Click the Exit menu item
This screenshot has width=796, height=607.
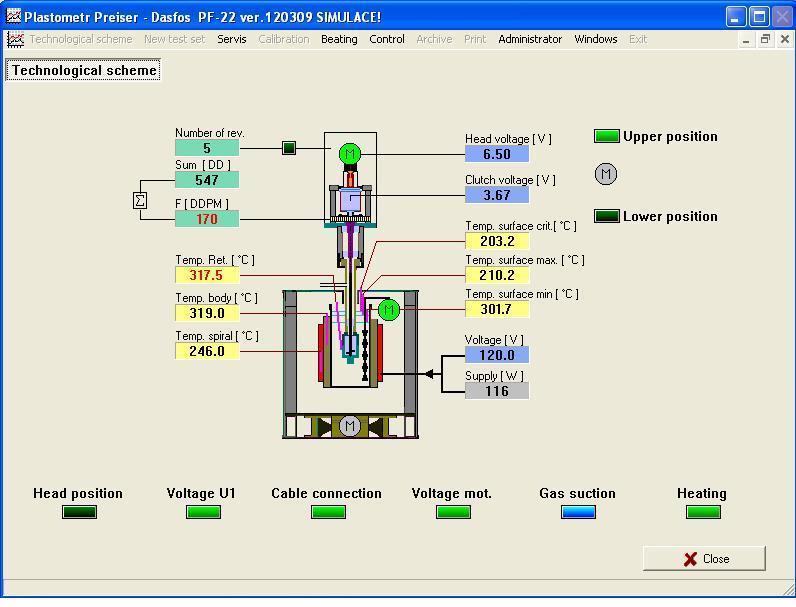pos(638,39)
